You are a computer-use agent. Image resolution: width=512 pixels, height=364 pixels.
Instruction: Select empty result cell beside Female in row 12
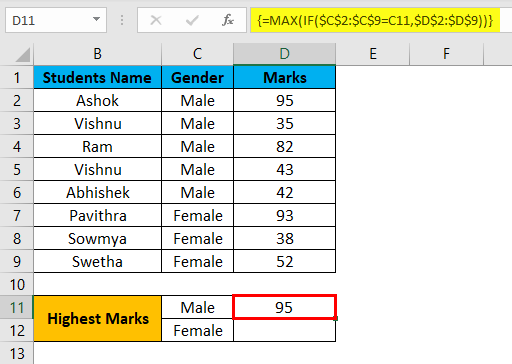click(x=284, y=330)
